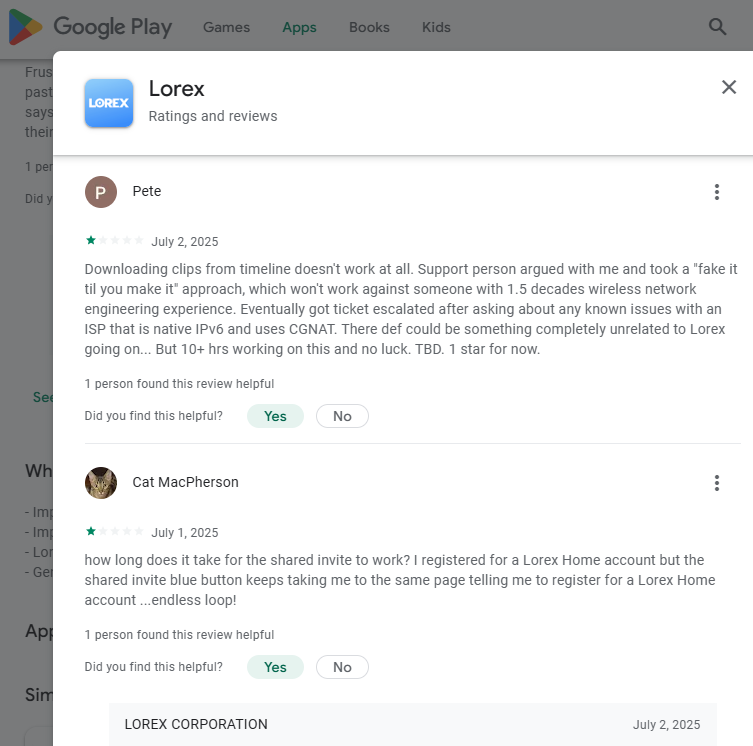Select the reviewer name Cat MacPherson
Screen dimensions: 753x746
[185, 482]
